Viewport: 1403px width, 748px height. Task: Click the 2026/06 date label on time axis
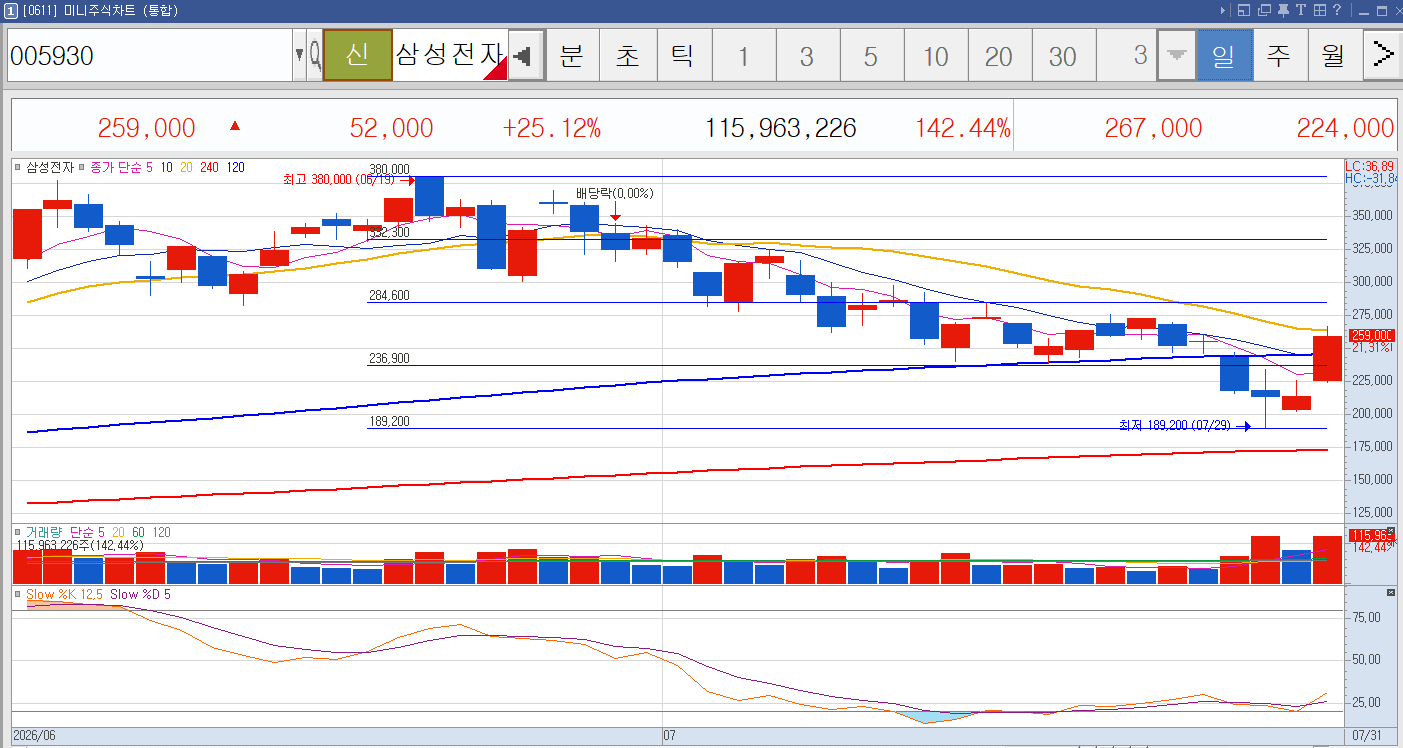[35, 736]
